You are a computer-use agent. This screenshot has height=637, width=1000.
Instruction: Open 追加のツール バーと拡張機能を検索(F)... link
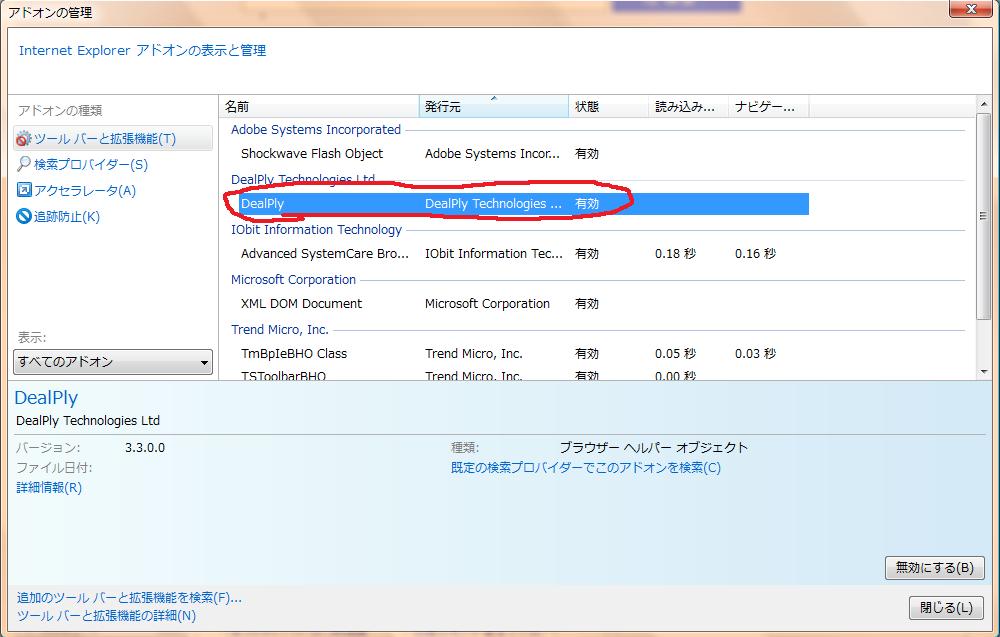[x=129, y=598]
